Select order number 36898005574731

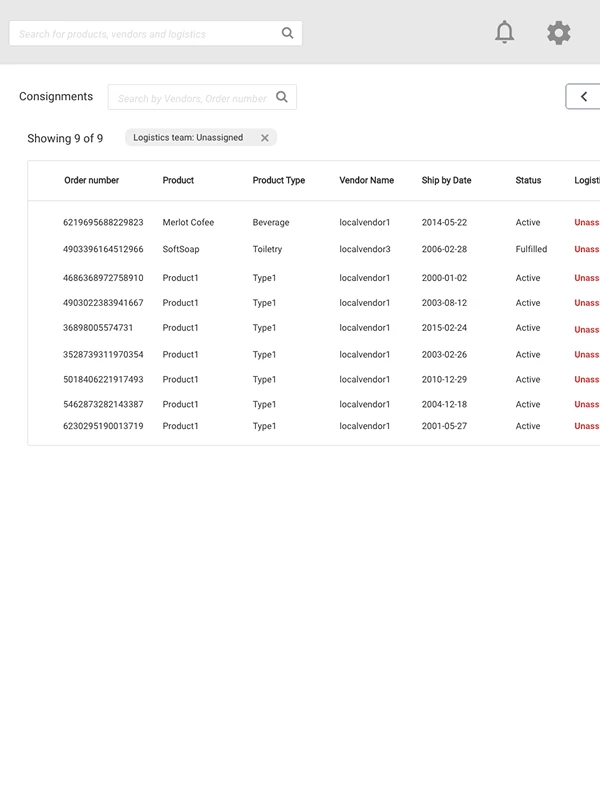[98, 328]
